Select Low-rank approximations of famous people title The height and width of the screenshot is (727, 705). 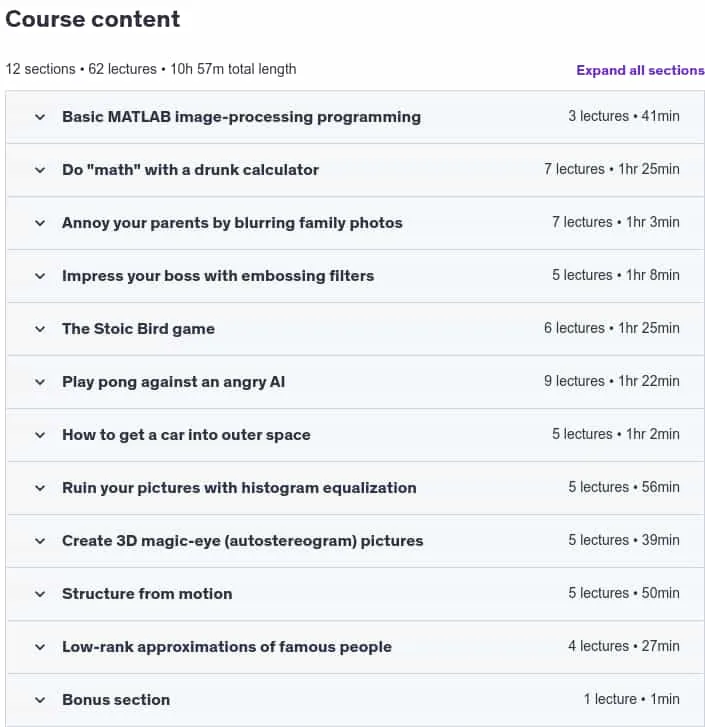tap(227, 647)
